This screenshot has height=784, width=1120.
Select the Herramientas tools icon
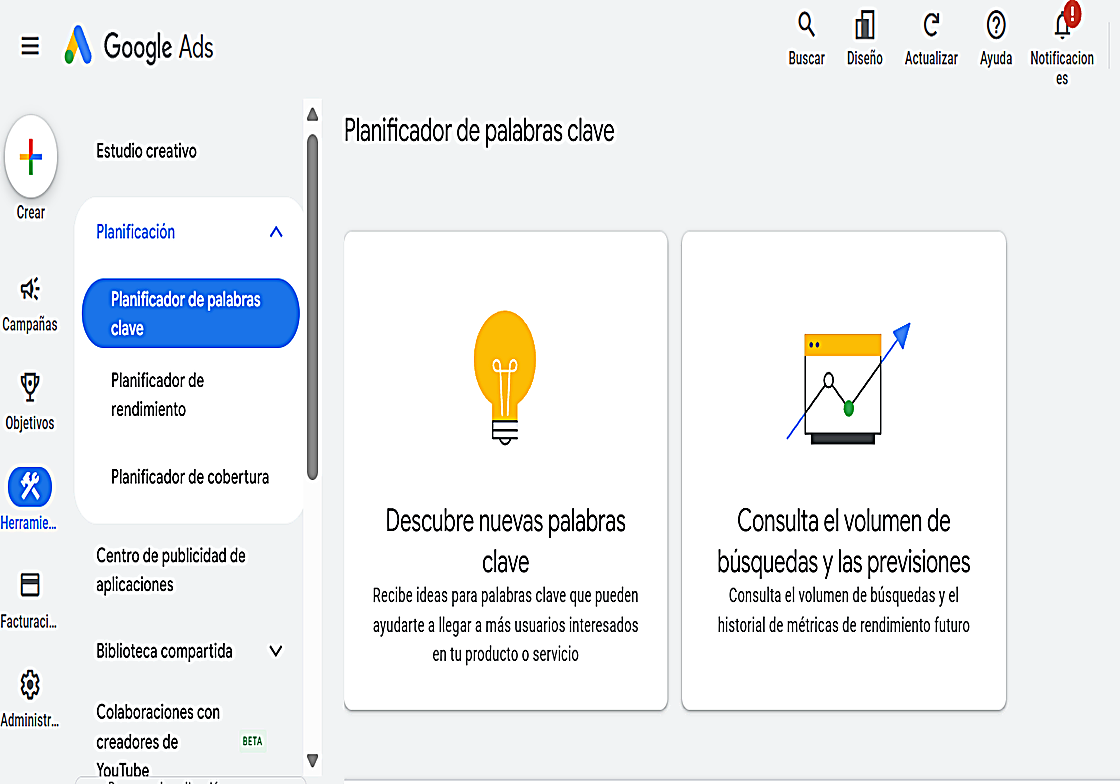pyautogui.click(x=30, y=487)
